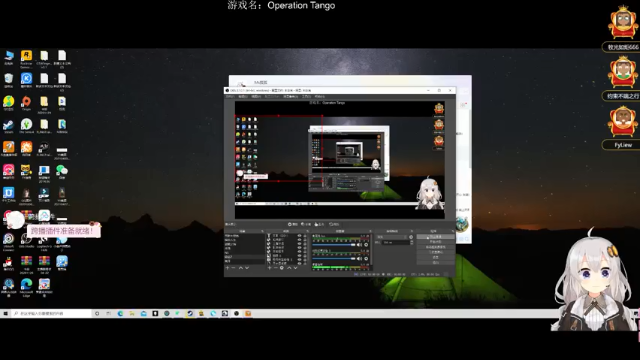Click Studio Mode button in OBS Controls
The image size is (640, 360).
[x=436, y=252]
